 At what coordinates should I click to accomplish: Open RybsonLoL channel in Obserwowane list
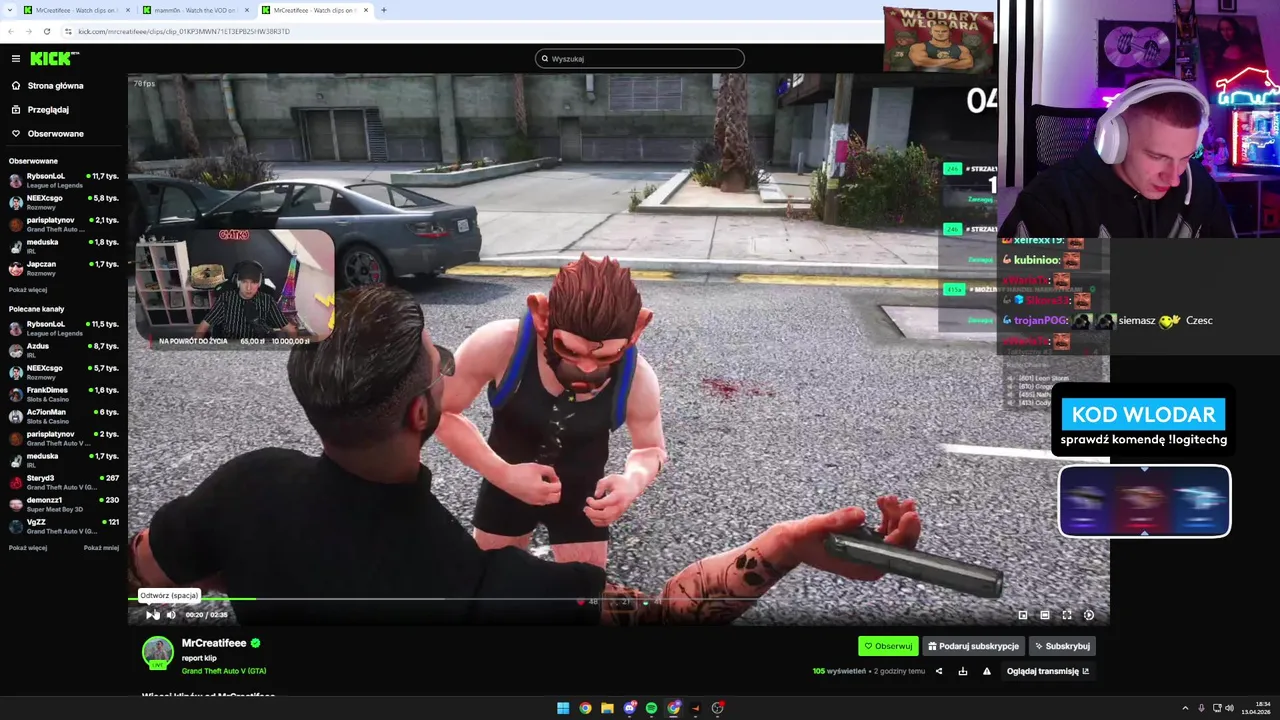(64, 180)
